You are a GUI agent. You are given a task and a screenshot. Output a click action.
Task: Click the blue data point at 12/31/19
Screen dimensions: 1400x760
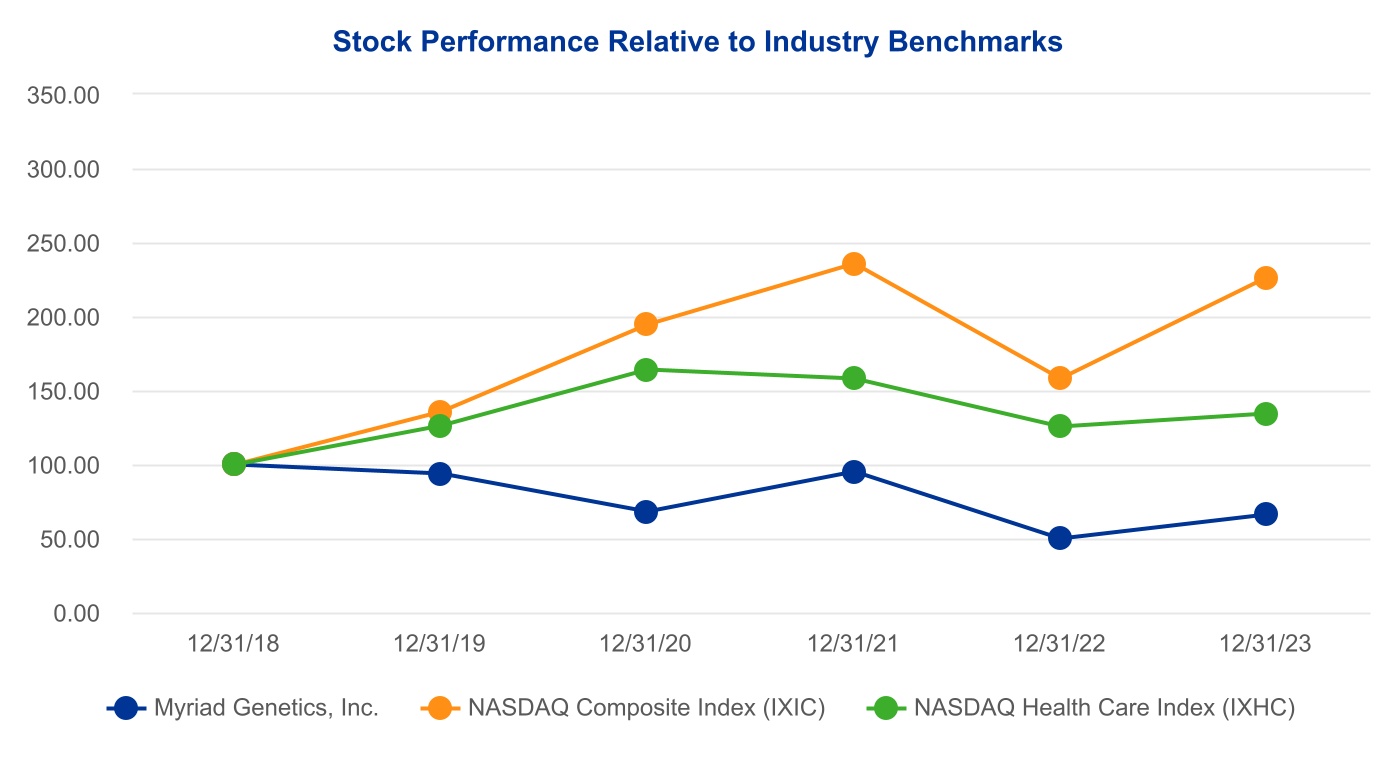(x=440, y=474)
